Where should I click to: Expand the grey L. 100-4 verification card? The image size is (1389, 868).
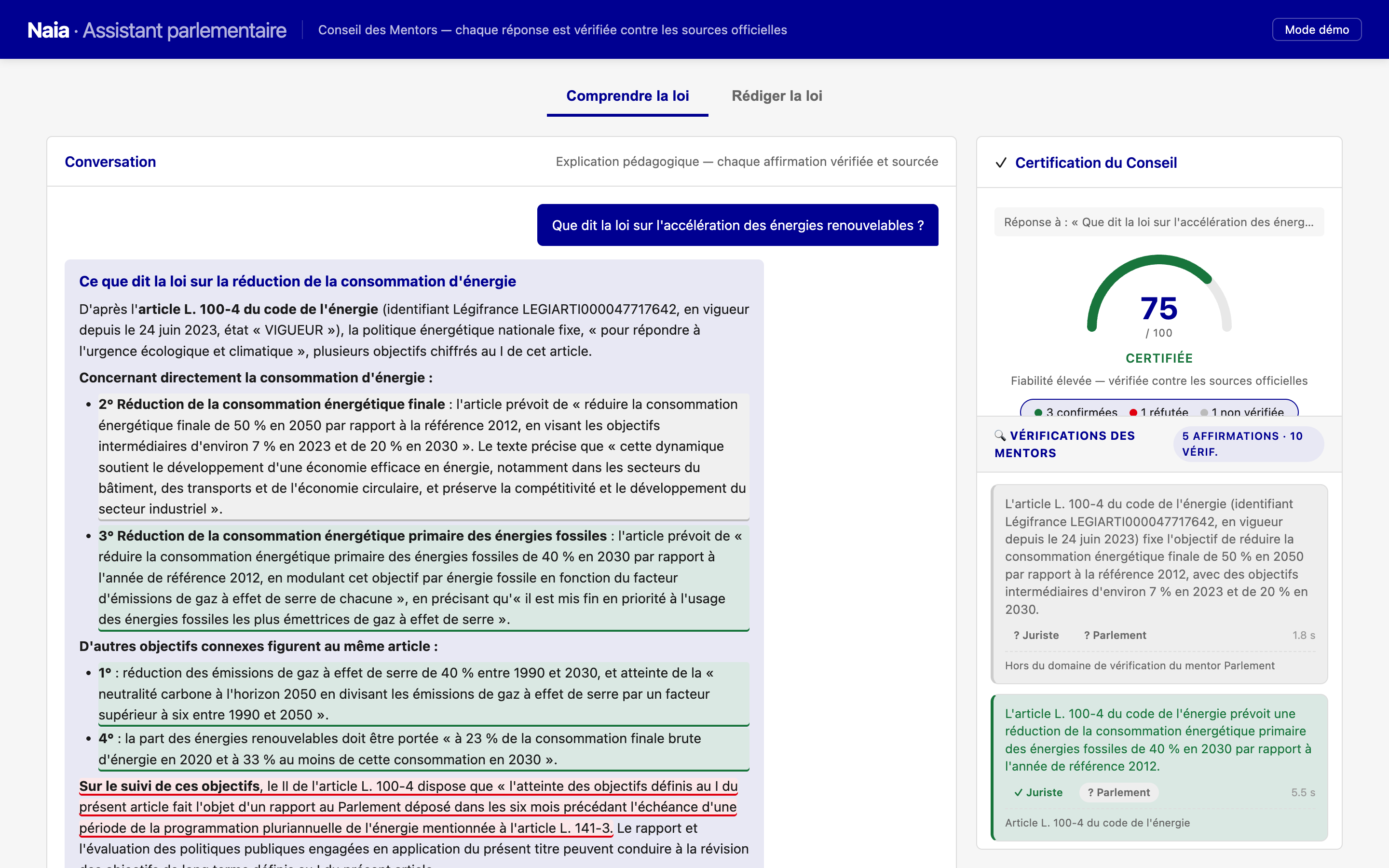point(1159,584)
